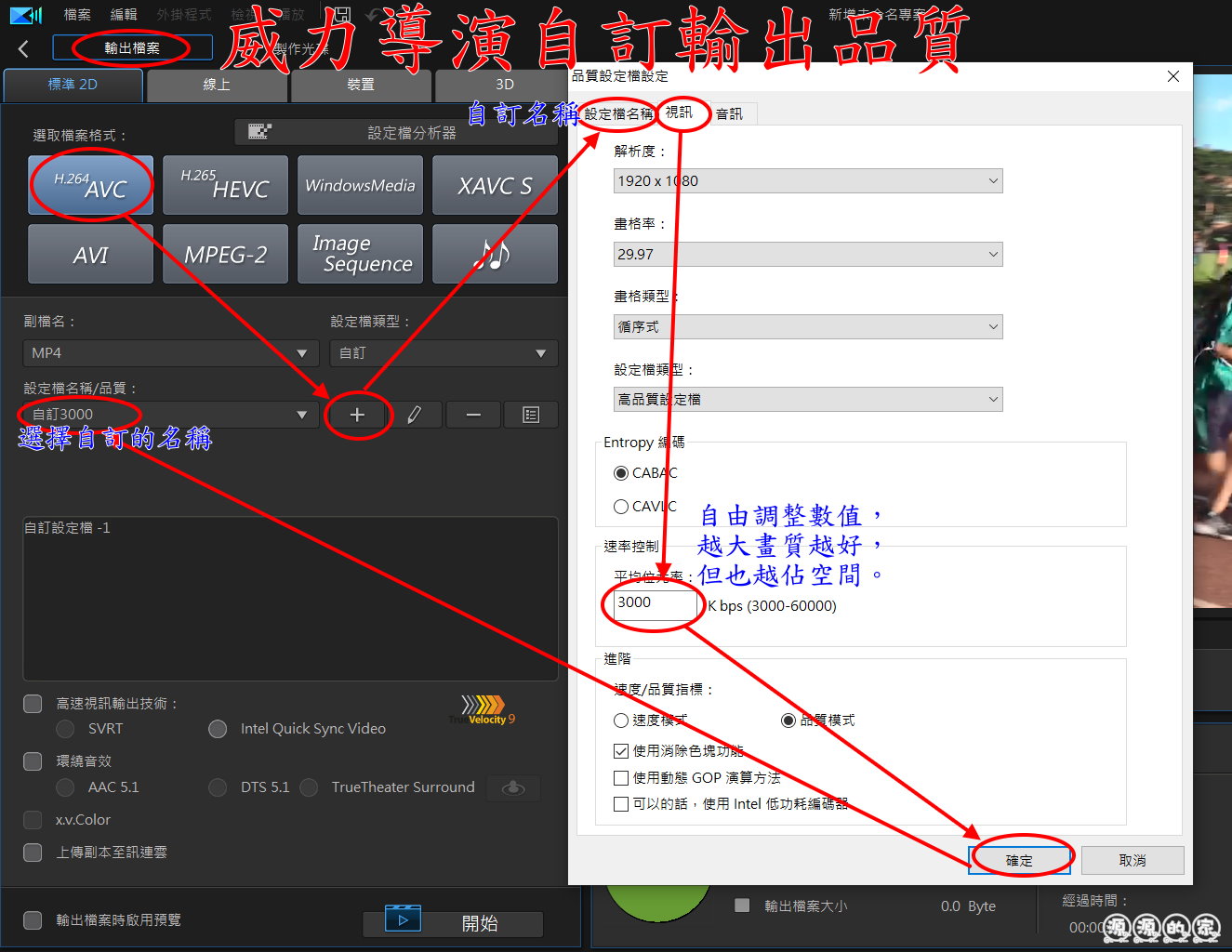Open the 解析度 1920 x 1080 dropdown
Viewport: 1232px width, 952px height.
pos(807,181)
